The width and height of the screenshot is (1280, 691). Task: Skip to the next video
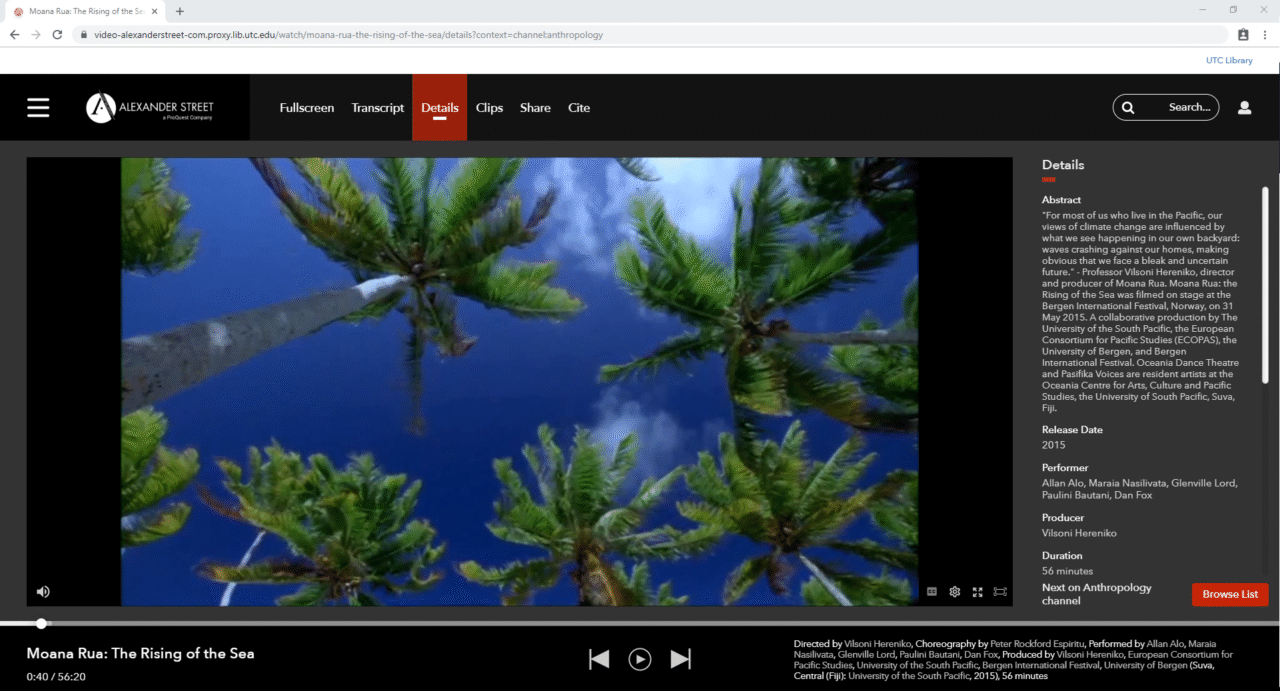[x=681, y=659]
